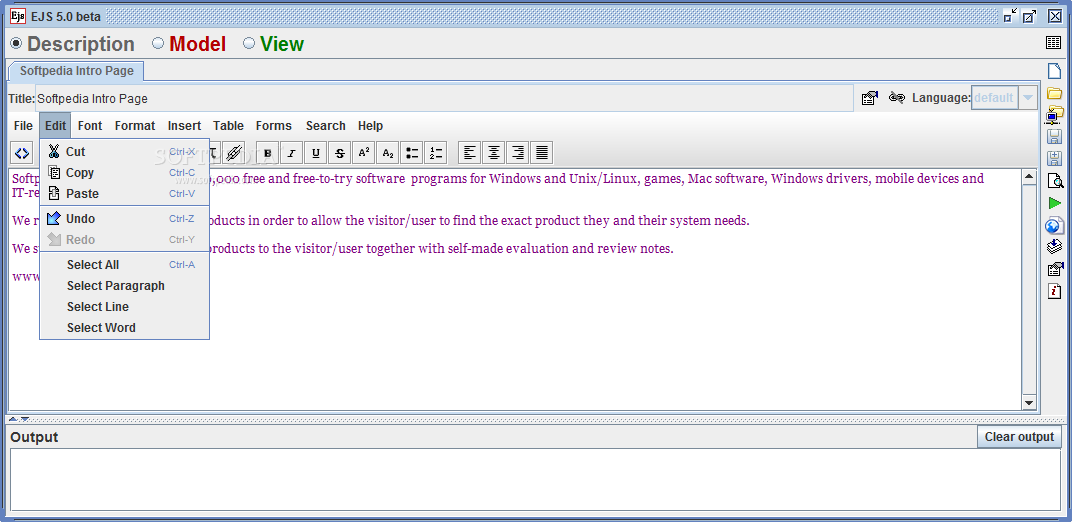Choose Cut from Edit menu
The height and width of the screenshot is (522, 1072).
coord(124,152)
